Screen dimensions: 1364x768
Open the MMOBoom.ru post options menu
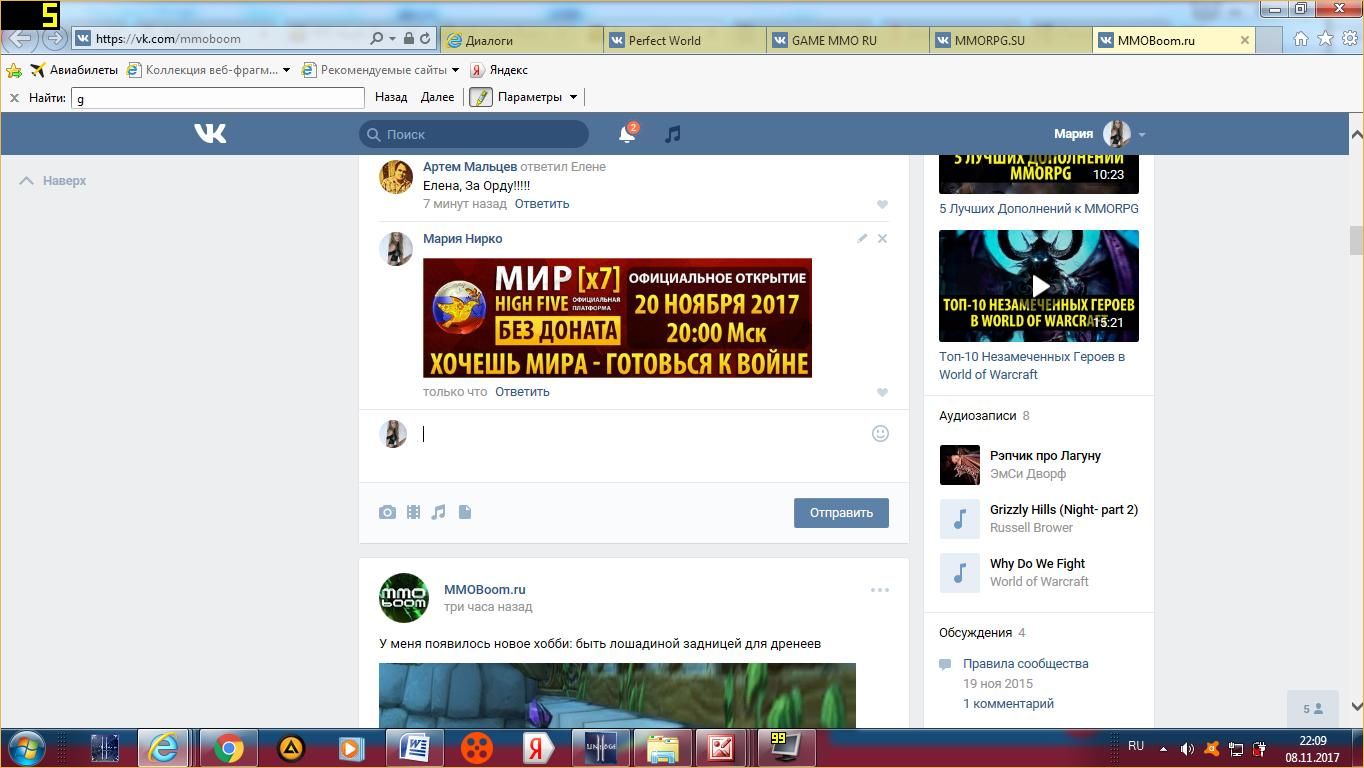tap(879, 590)
